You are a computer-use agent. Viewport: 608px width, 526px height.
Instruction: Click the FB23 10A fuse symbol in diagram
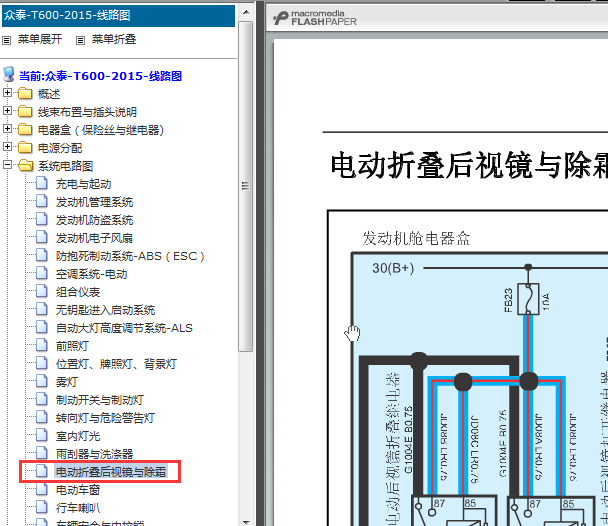[528, 299]
